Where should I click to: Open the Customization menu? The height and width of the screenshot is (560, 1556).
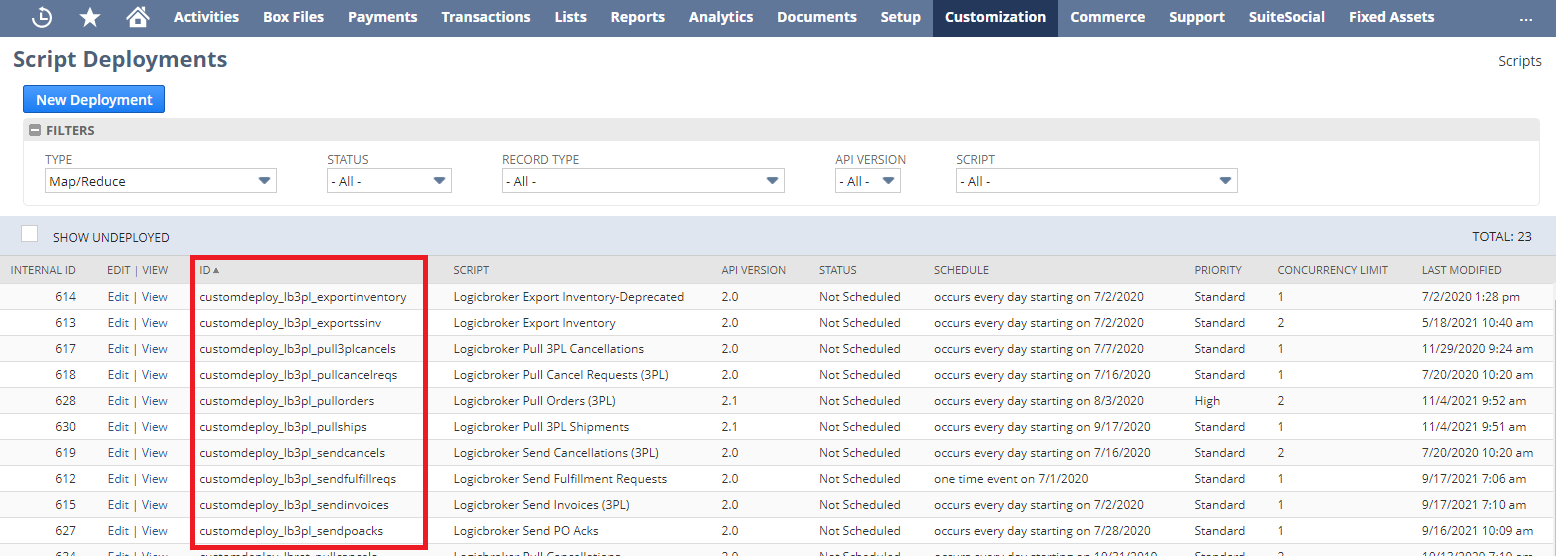pyautogui.click(x=995, y=17)
